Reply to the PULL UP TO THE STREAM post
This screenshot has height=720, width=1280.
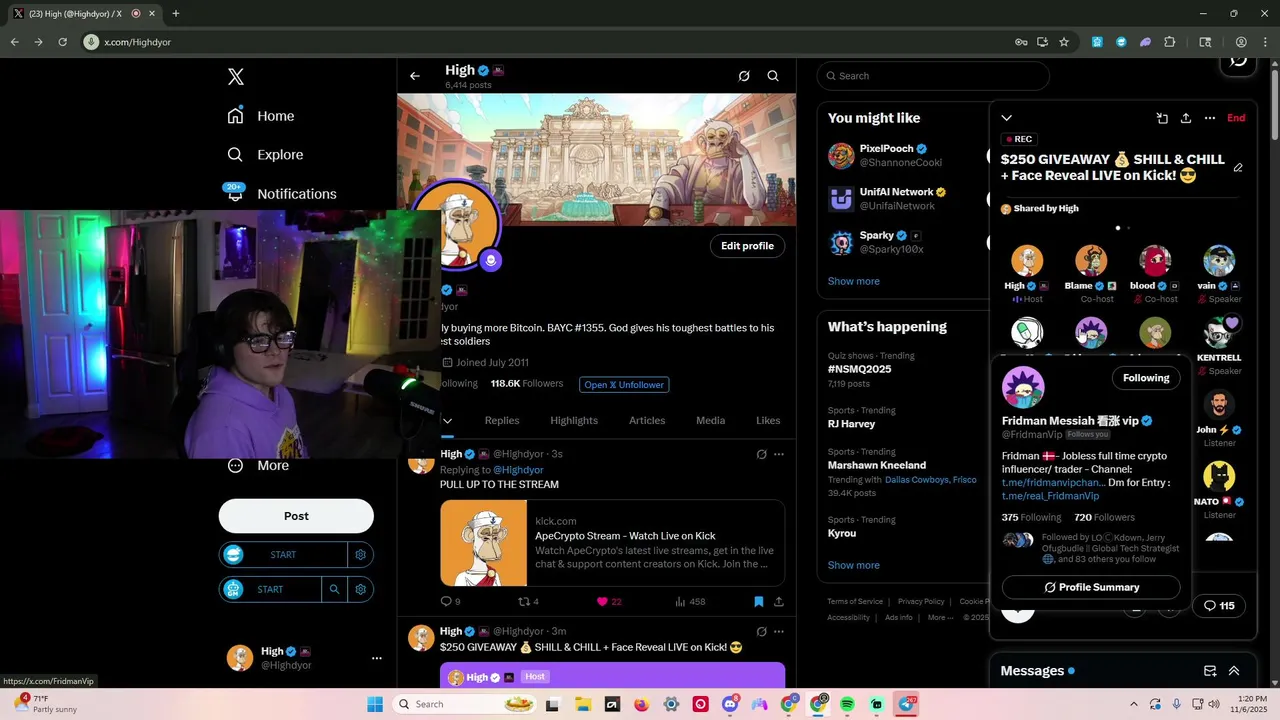point(450,602)
